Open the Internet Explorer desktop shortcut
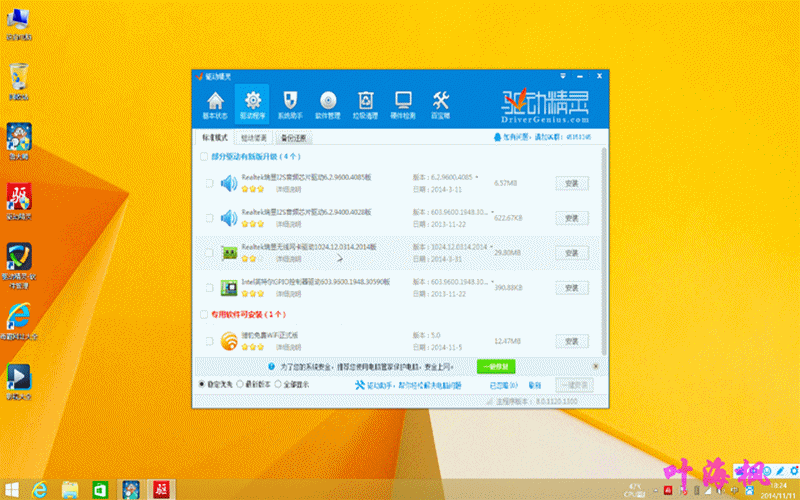This screenshot has height=500, width=800. 19,321
